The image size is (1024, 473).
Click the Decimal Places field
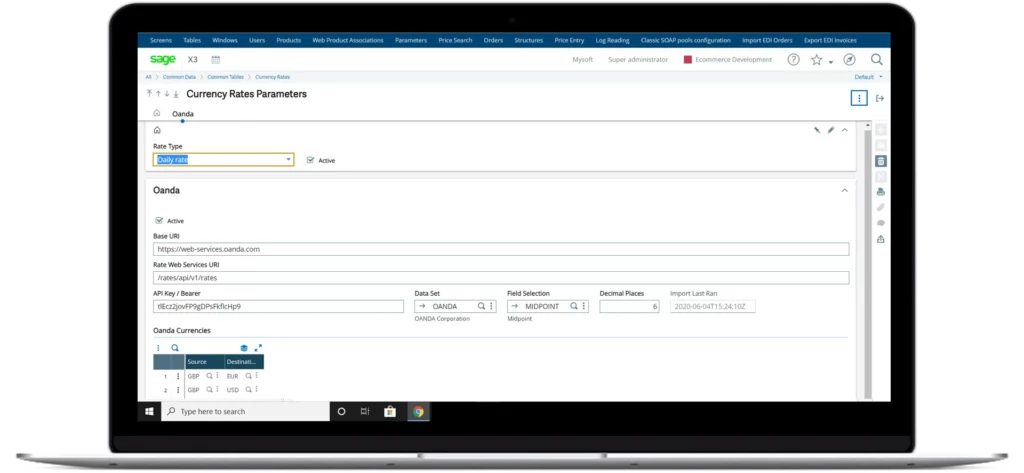click(x=630, y=306)
